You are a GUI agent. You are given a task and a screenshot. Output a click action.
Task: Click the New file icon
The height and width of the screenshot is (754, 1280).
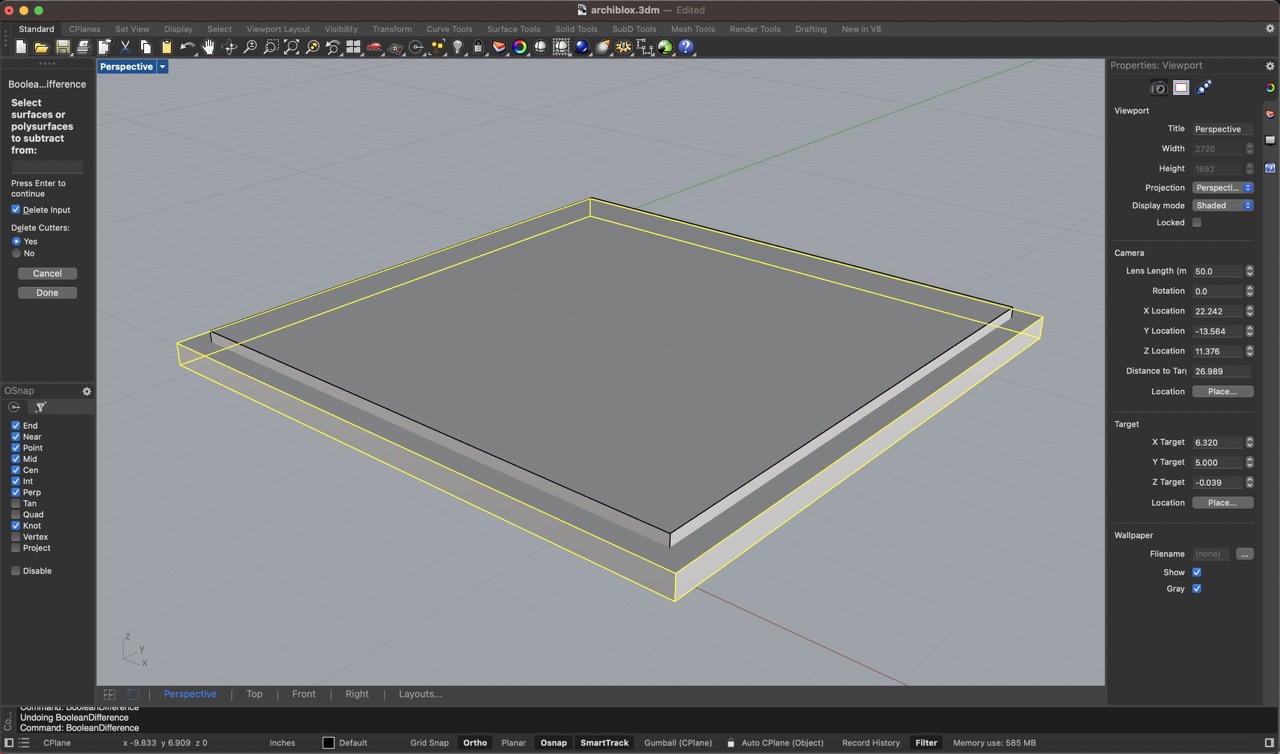point(20,47)
